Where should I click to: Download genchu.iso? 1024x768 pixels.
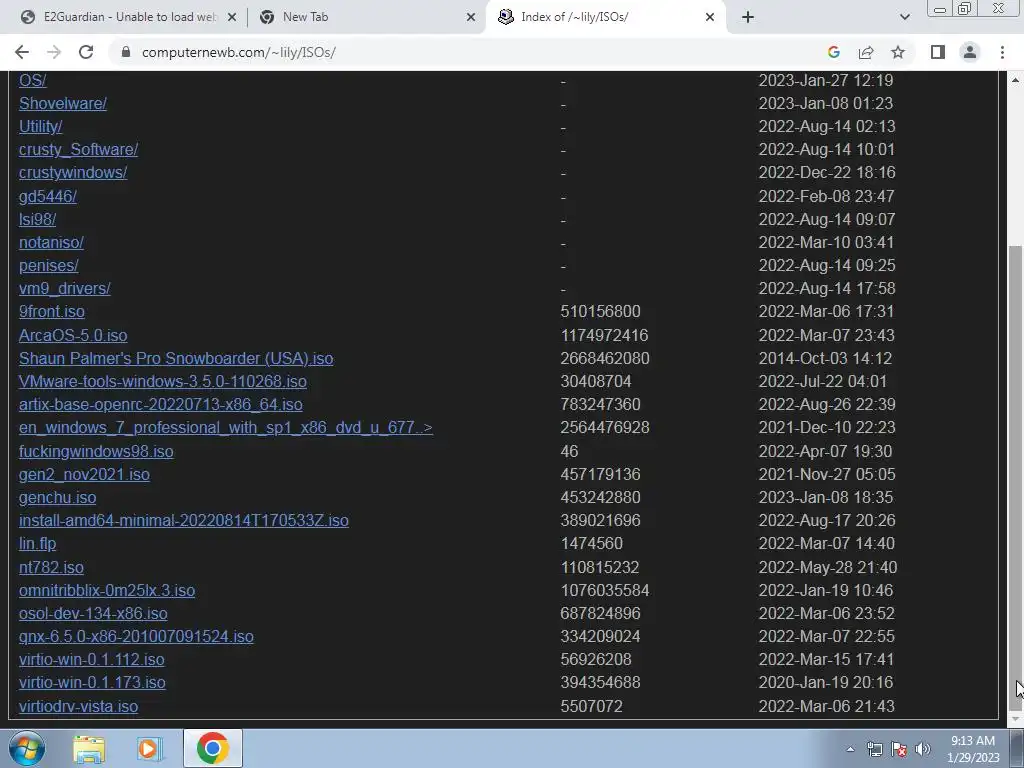(57, 498)
